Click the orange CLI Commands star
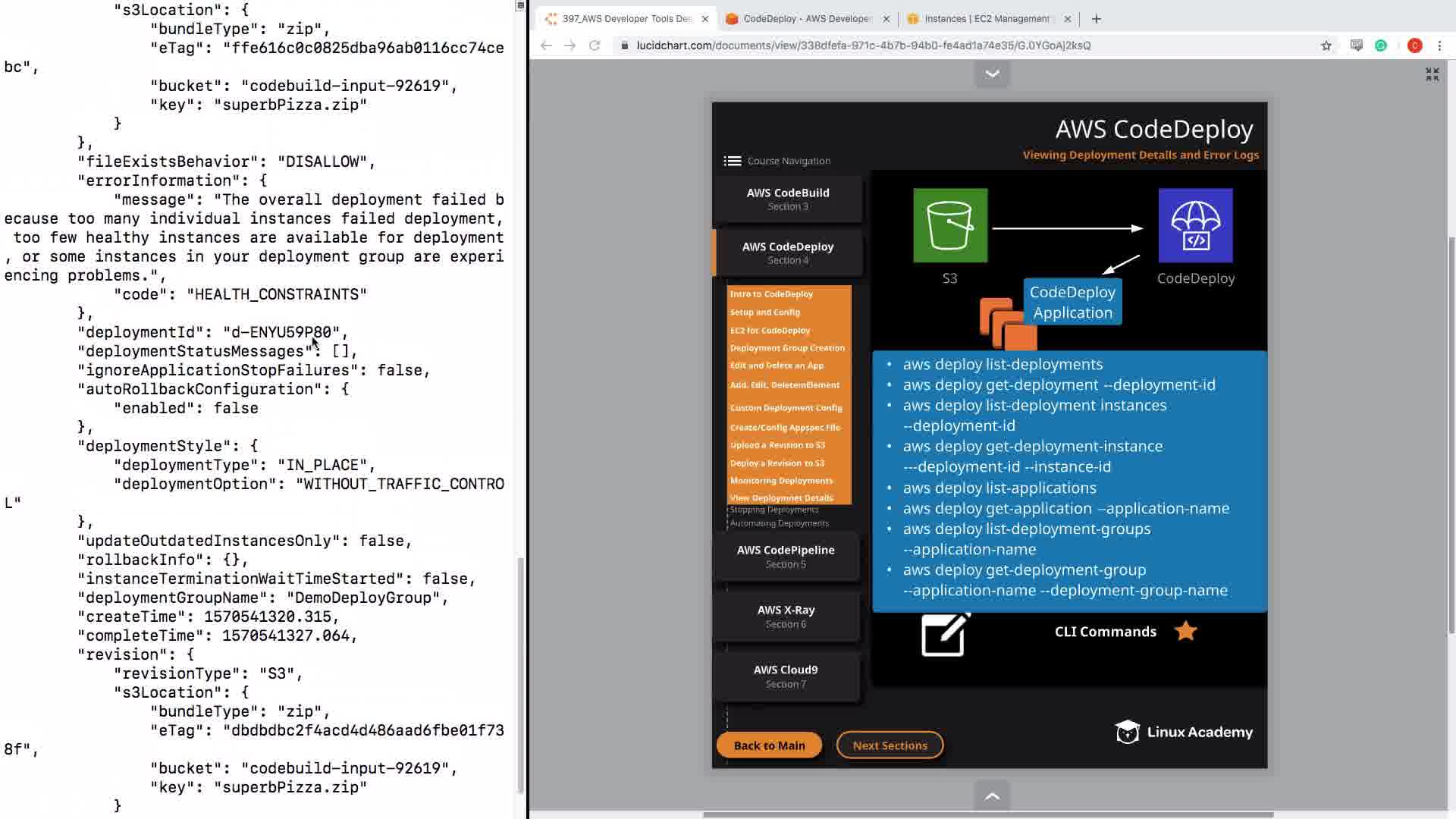 tap(1185, 631)
